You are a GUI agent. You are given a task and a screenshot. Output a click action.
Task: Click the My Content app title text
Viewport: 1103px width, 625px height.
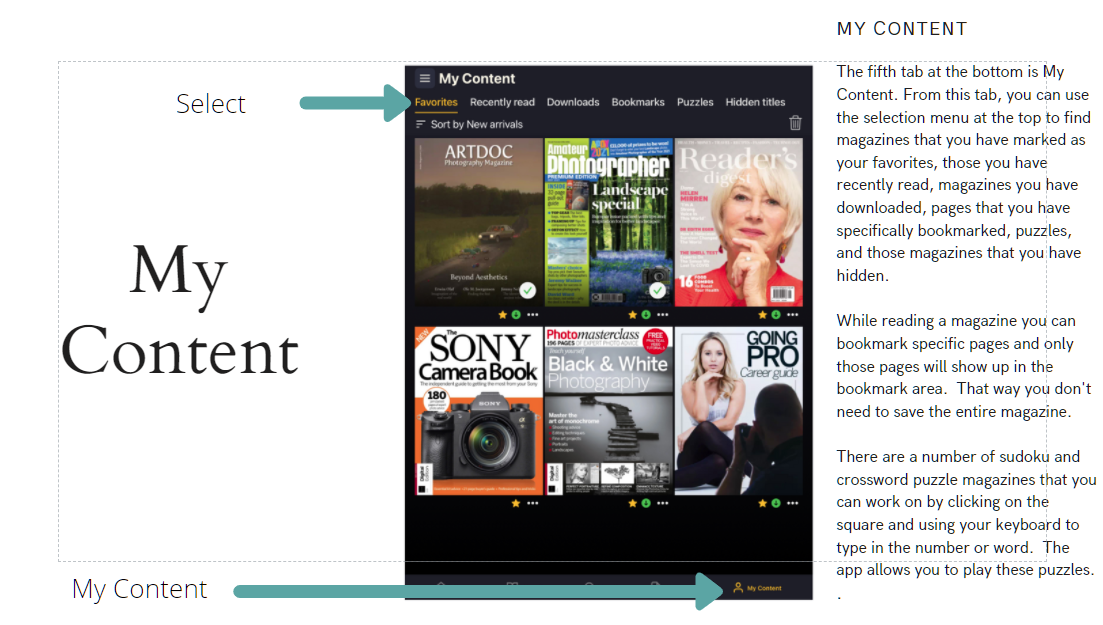click(477, 79)
